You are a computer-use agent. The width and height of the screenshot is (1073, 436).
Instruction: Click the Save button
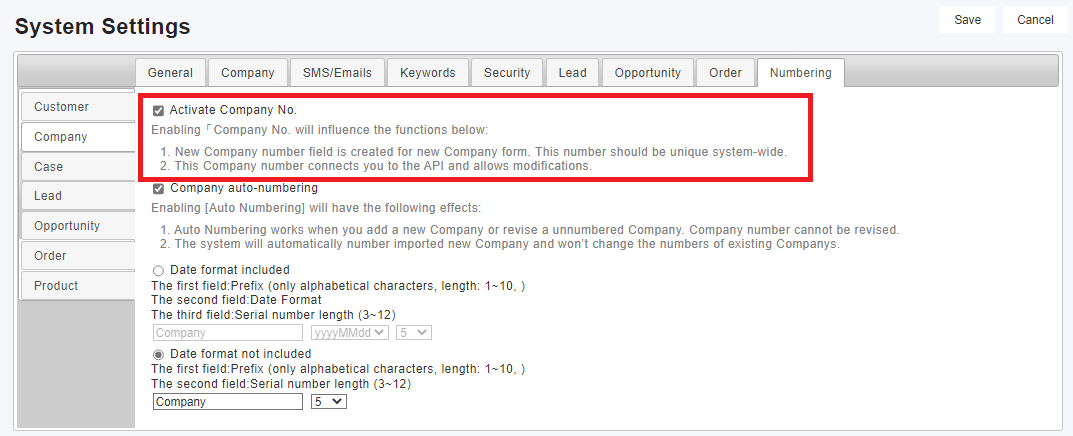point(967,20)
